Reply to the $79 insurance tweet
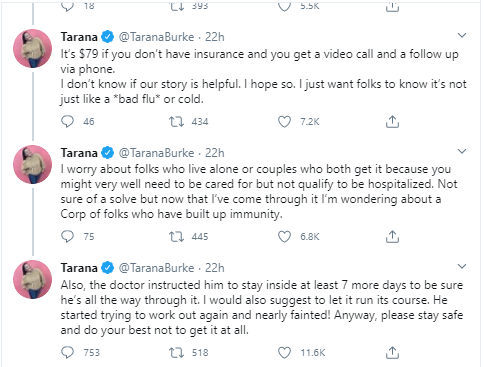The height and width of the screenshot is (367, 484). (x=68, y=121)
